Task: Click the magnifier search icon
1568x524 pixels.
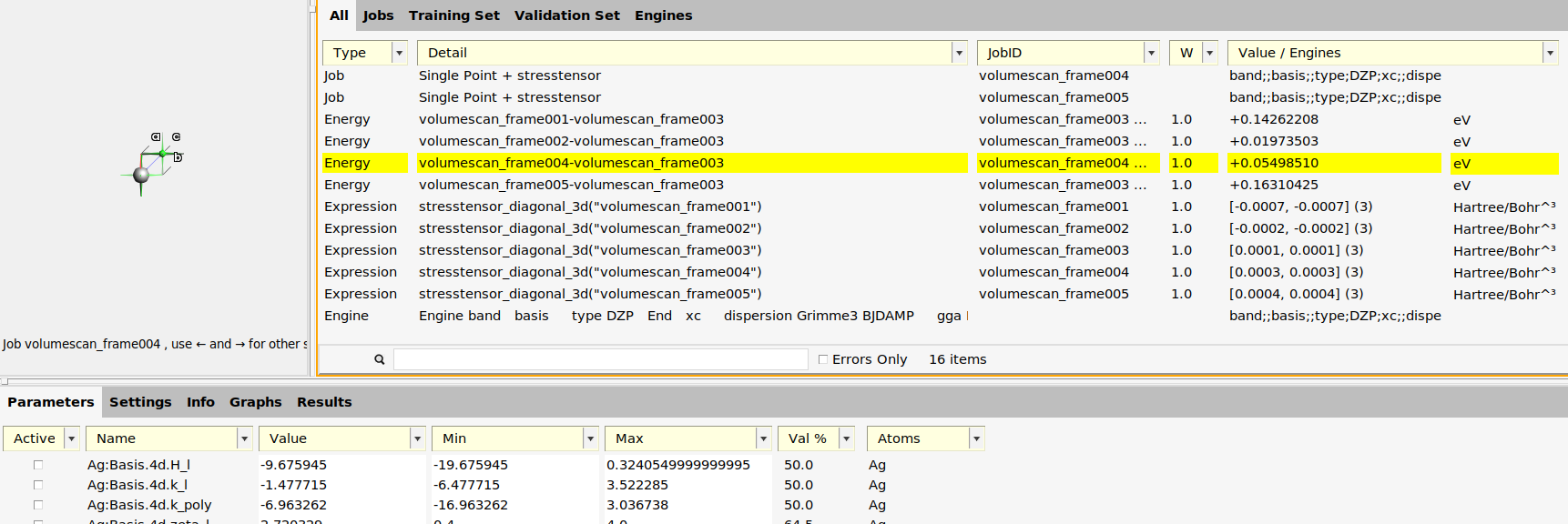Action: click(379, 359)
